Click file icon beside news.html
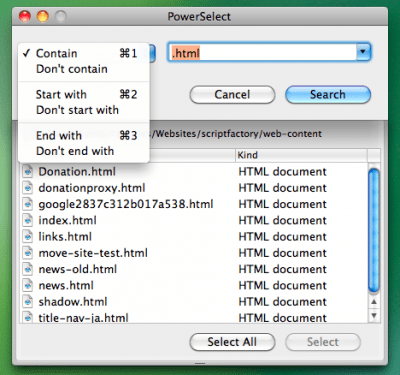The height and width of the screenshot is (375, 400). [28, 285]
